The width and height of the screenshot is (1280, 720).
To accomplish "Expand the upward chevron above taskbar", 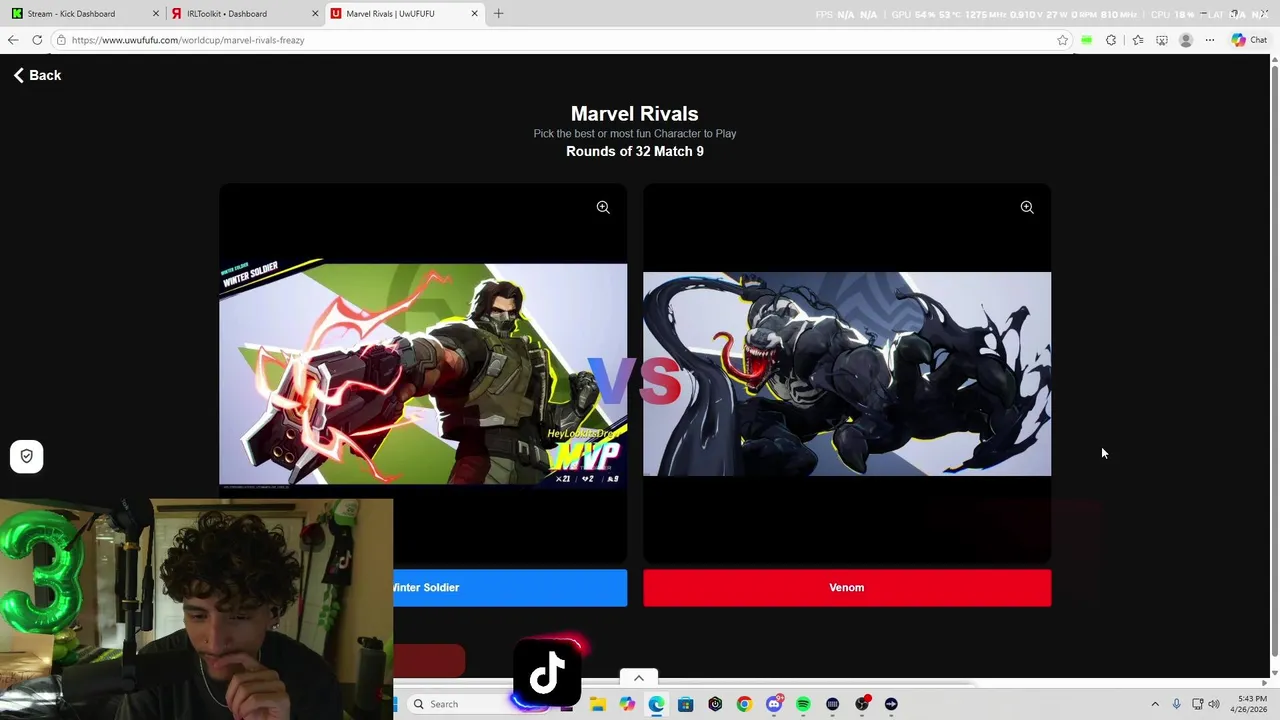I will click(x=639, y=678).
